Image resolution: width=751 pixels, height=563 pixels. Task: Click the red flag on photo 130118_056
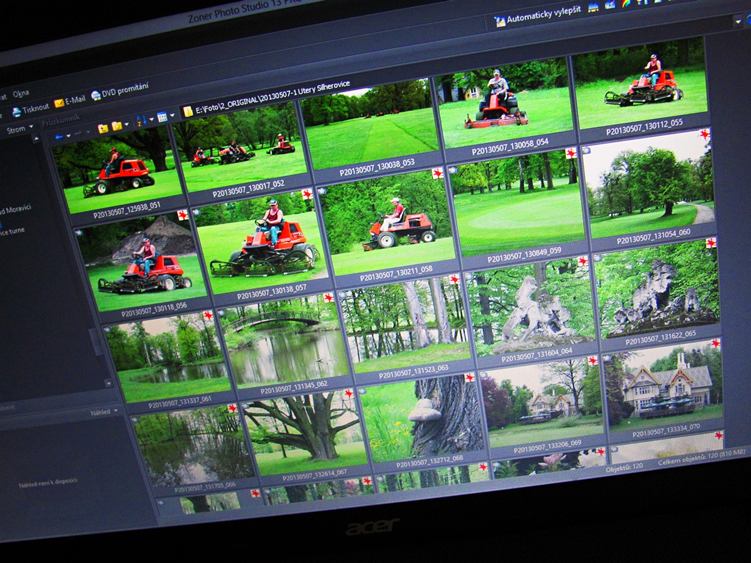[x=182, y=215]
